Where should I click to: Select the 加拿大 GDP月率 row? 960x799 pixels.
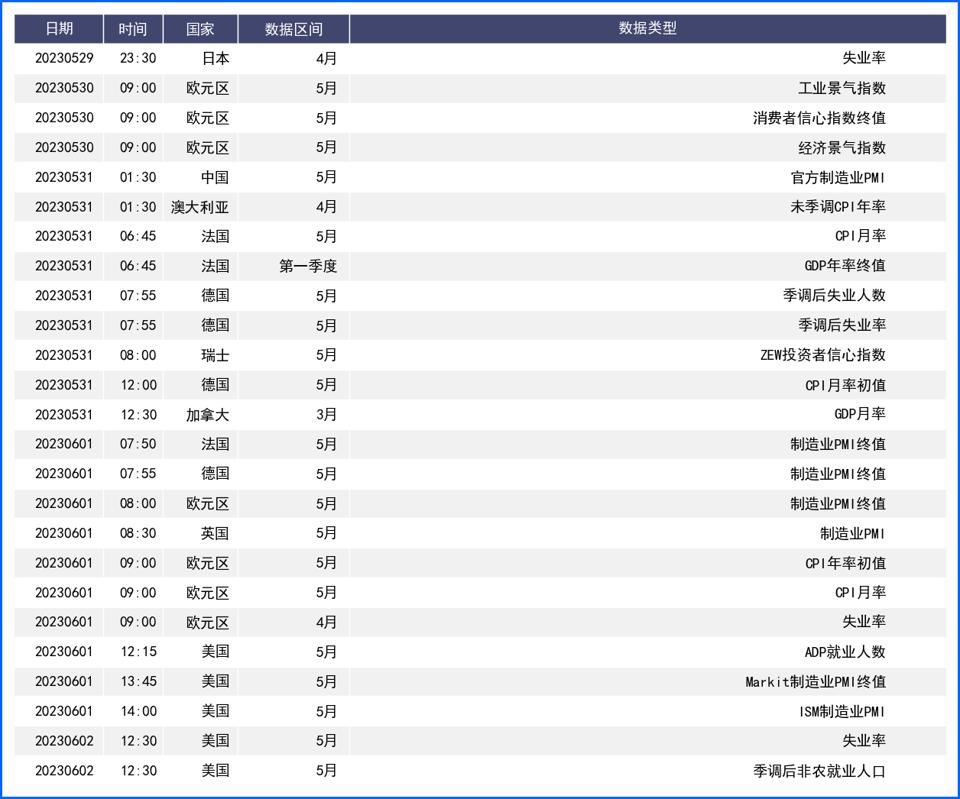pyautogui.click(x=480, y=414)
